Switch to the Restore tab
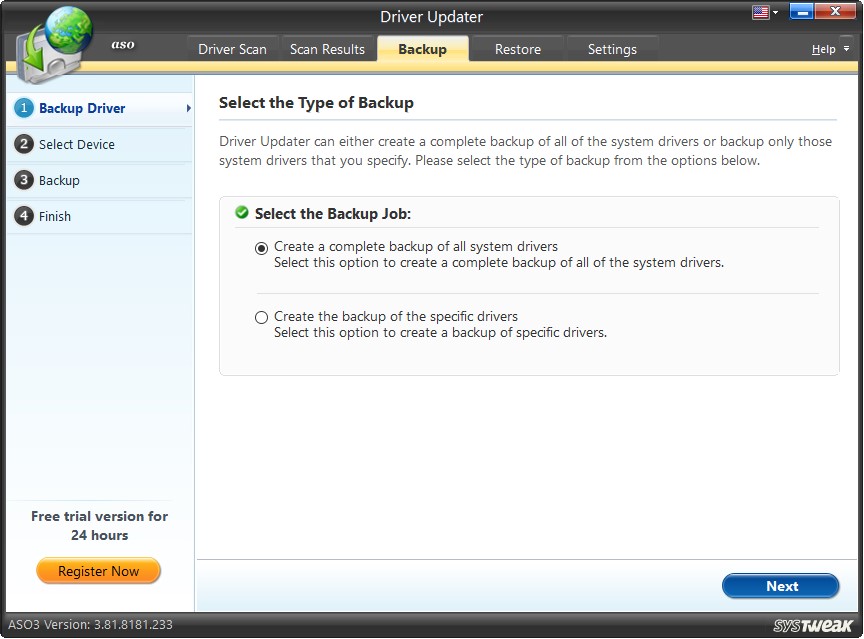The height and width of the screenshot is (639, 864). pos(517,48)
